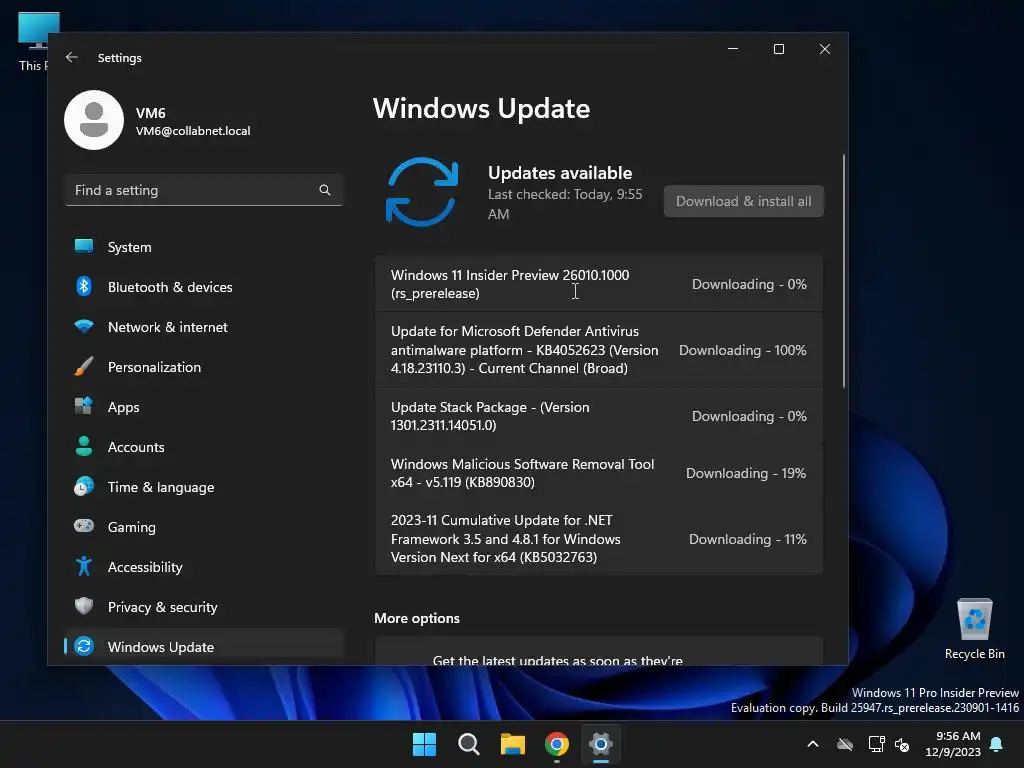This screenshot has width=1024, height=768.
Task: Select Update Stack Package row
Action: [x=599, y=416]
